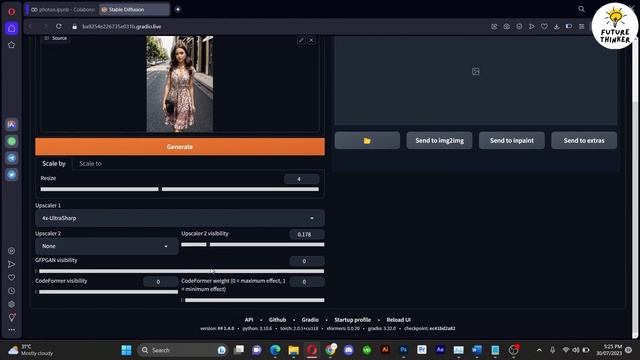Switch to the Colaboratory tab

pyautogui.click(x=62, y=9)
